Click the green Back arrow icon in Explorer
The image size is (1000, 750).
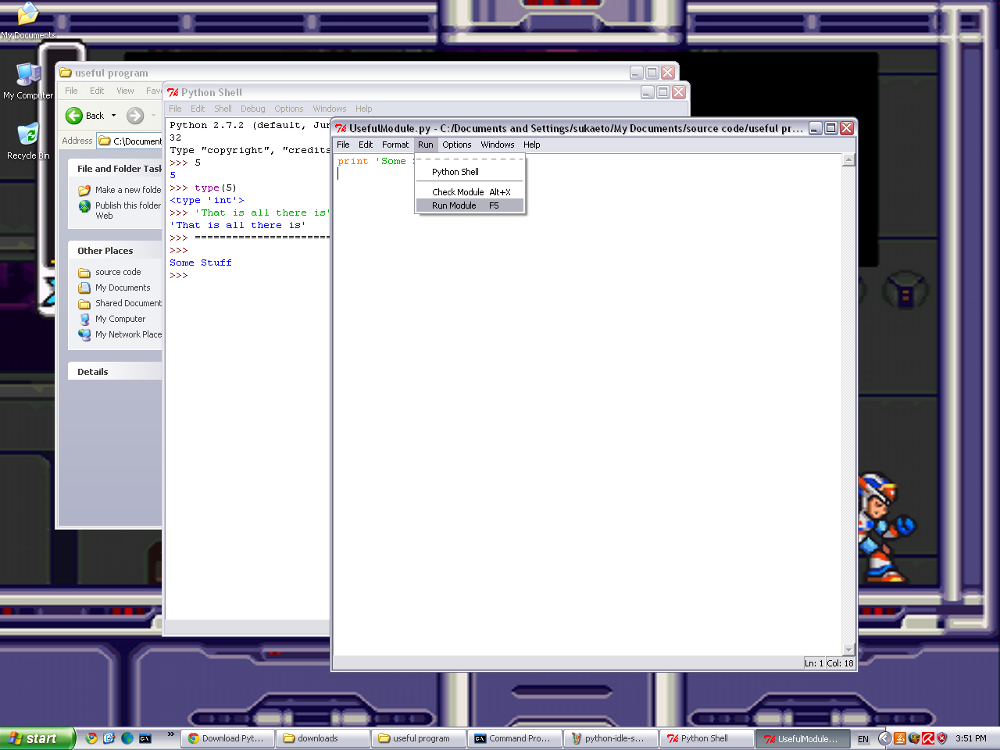click(x=74, y=116)
